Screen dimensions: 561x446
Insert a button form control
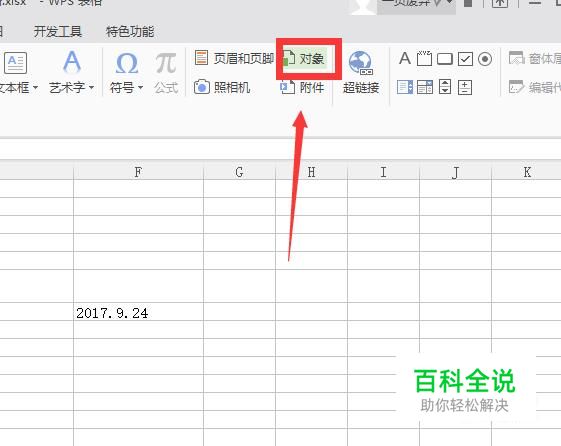click(445, 59)
